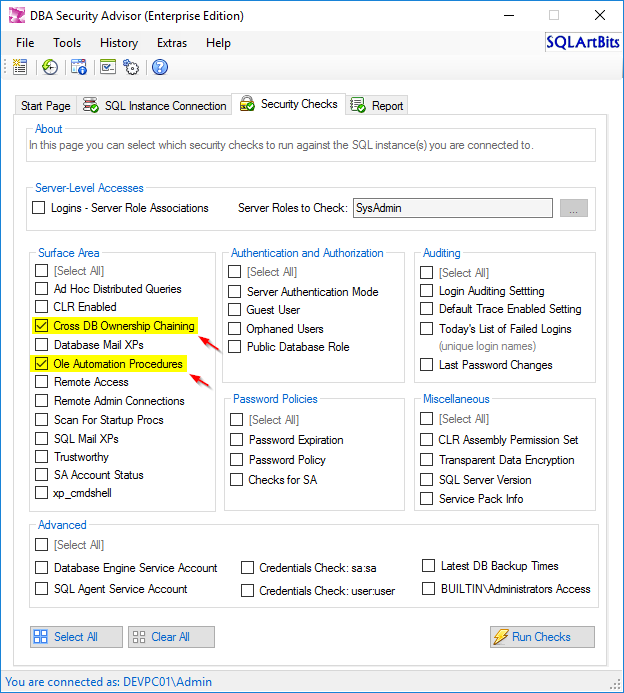Open the File menu

coord(25,43)
